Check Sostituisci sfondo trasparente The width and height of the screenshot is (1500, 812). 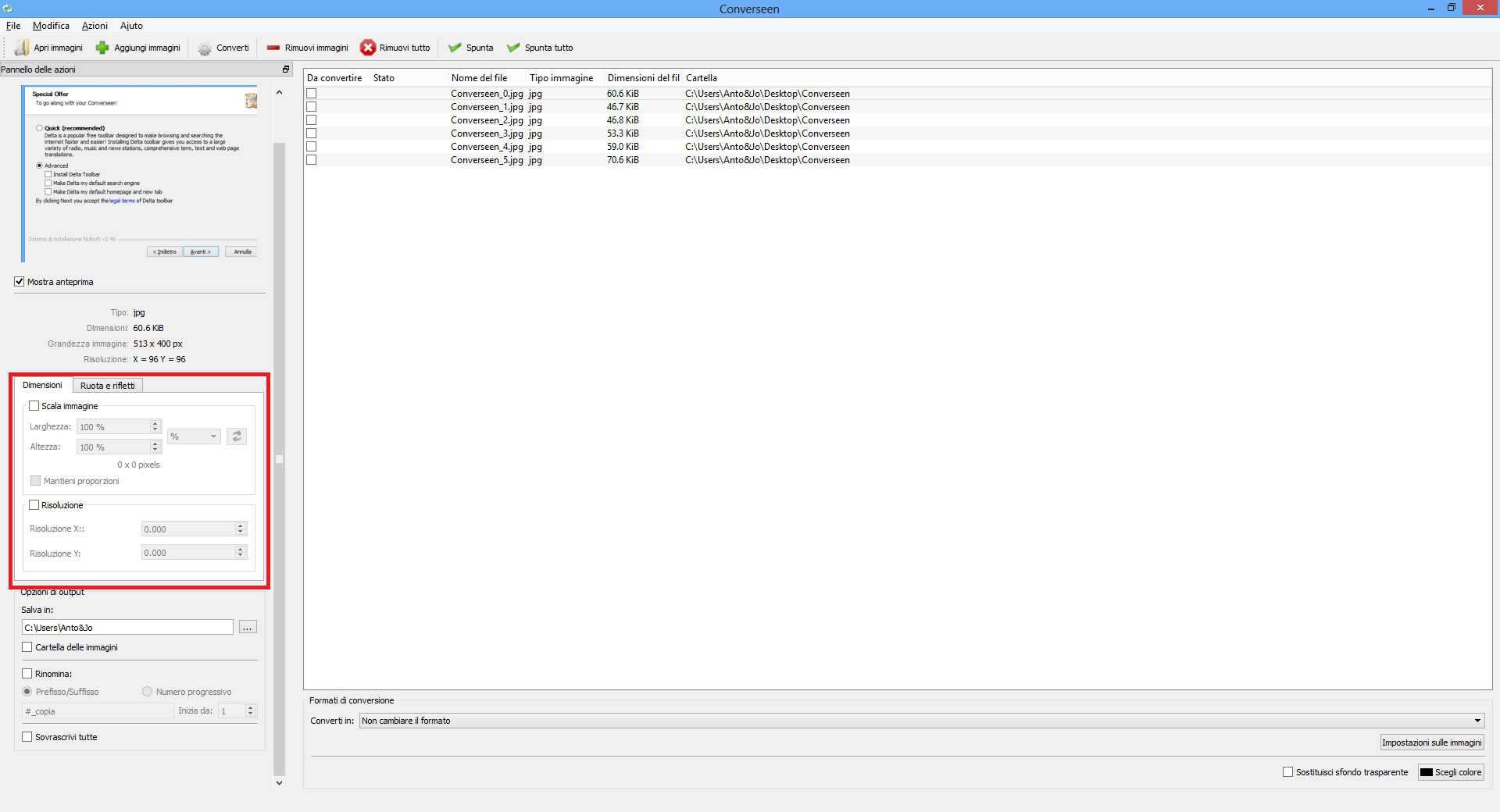(1287, 772)
